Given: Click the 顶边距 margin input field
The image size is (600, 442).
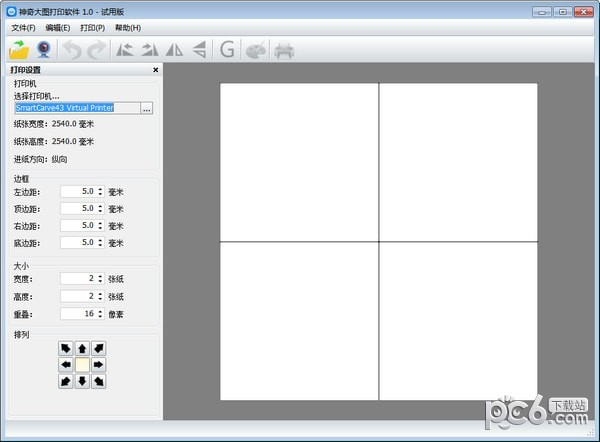Looking at the screenshot, I should pos(78,208).
